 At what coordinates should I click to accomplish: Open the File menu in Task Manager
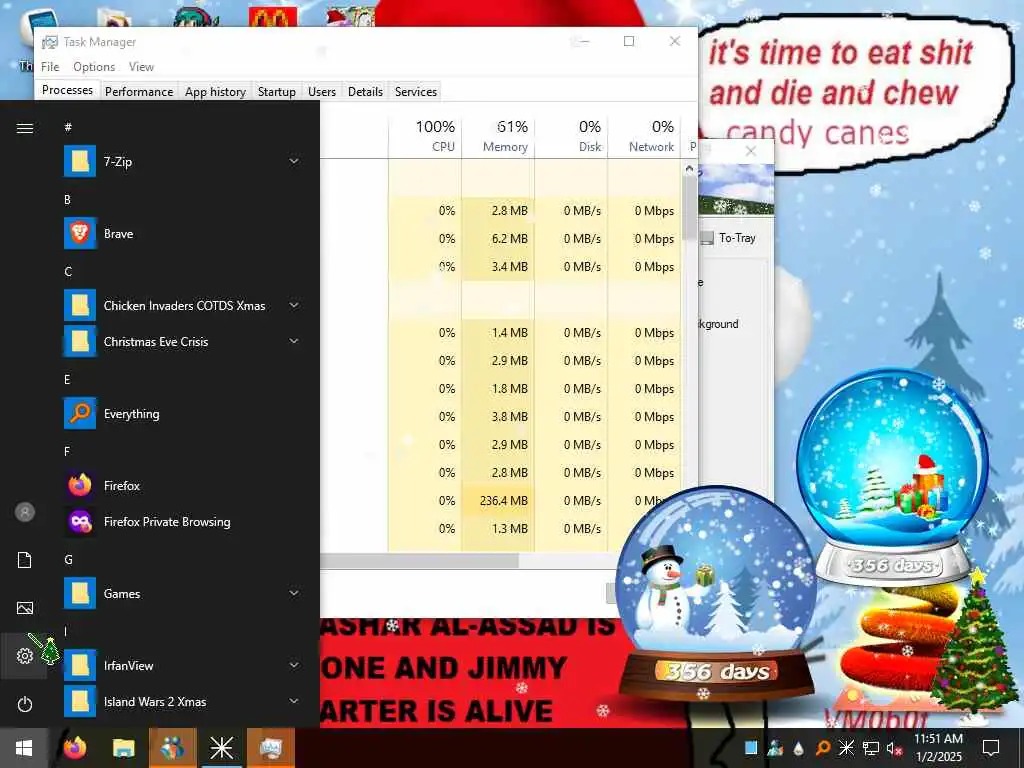50,67
